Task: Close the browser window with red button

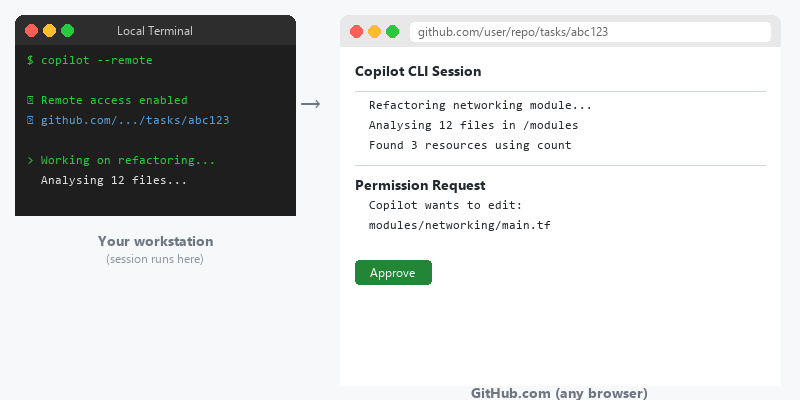Action: 357,32
